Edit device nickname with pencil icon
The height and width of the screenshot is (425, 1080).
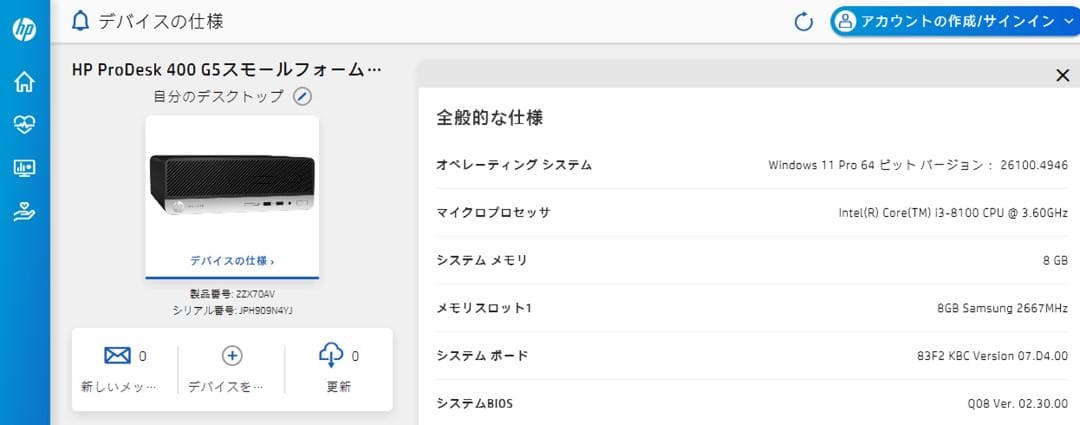pyautogui.click(x=302, y=96)
